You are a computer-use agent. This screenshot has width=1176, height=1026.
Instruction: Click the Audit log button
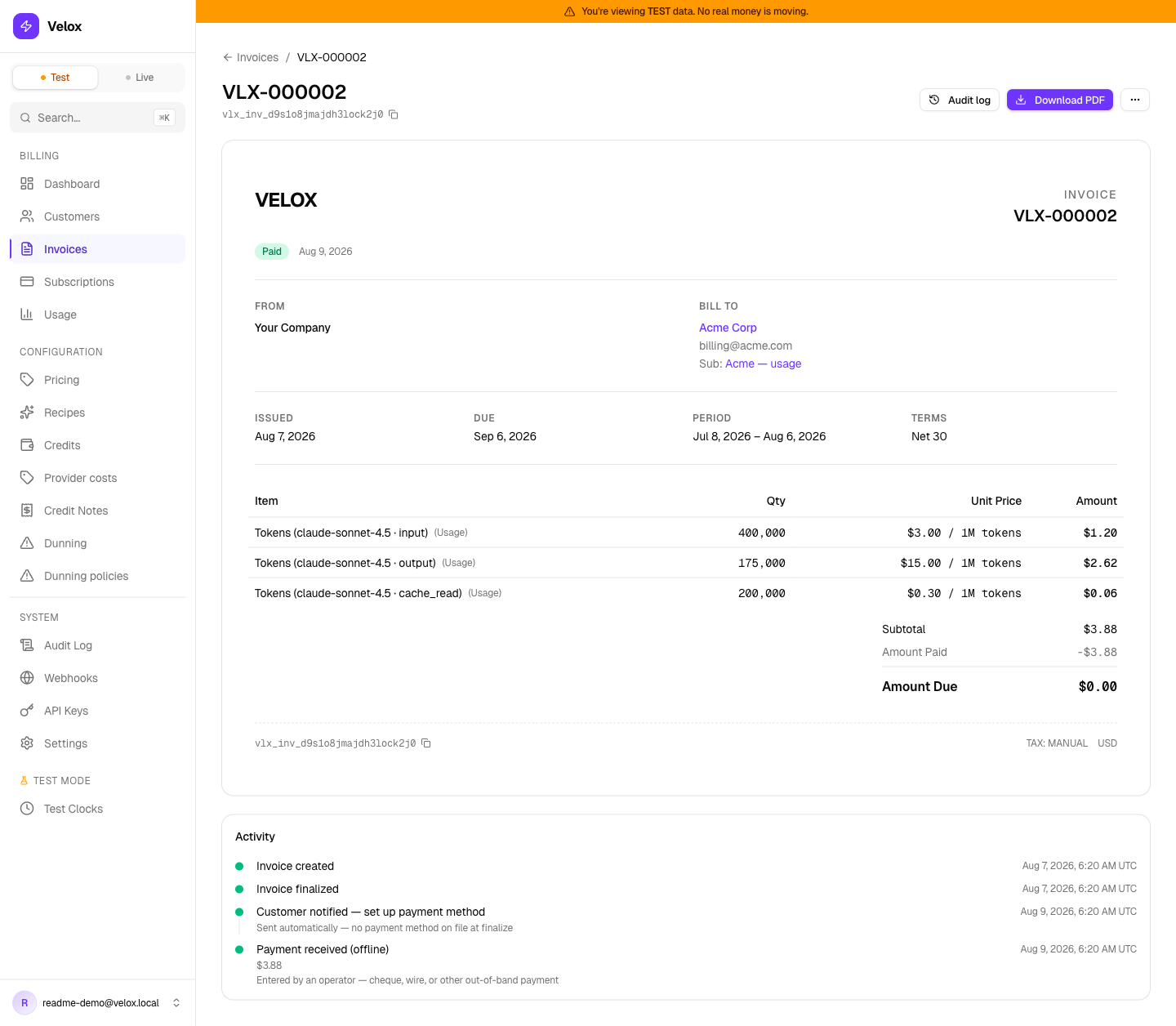tap(960, 100)
